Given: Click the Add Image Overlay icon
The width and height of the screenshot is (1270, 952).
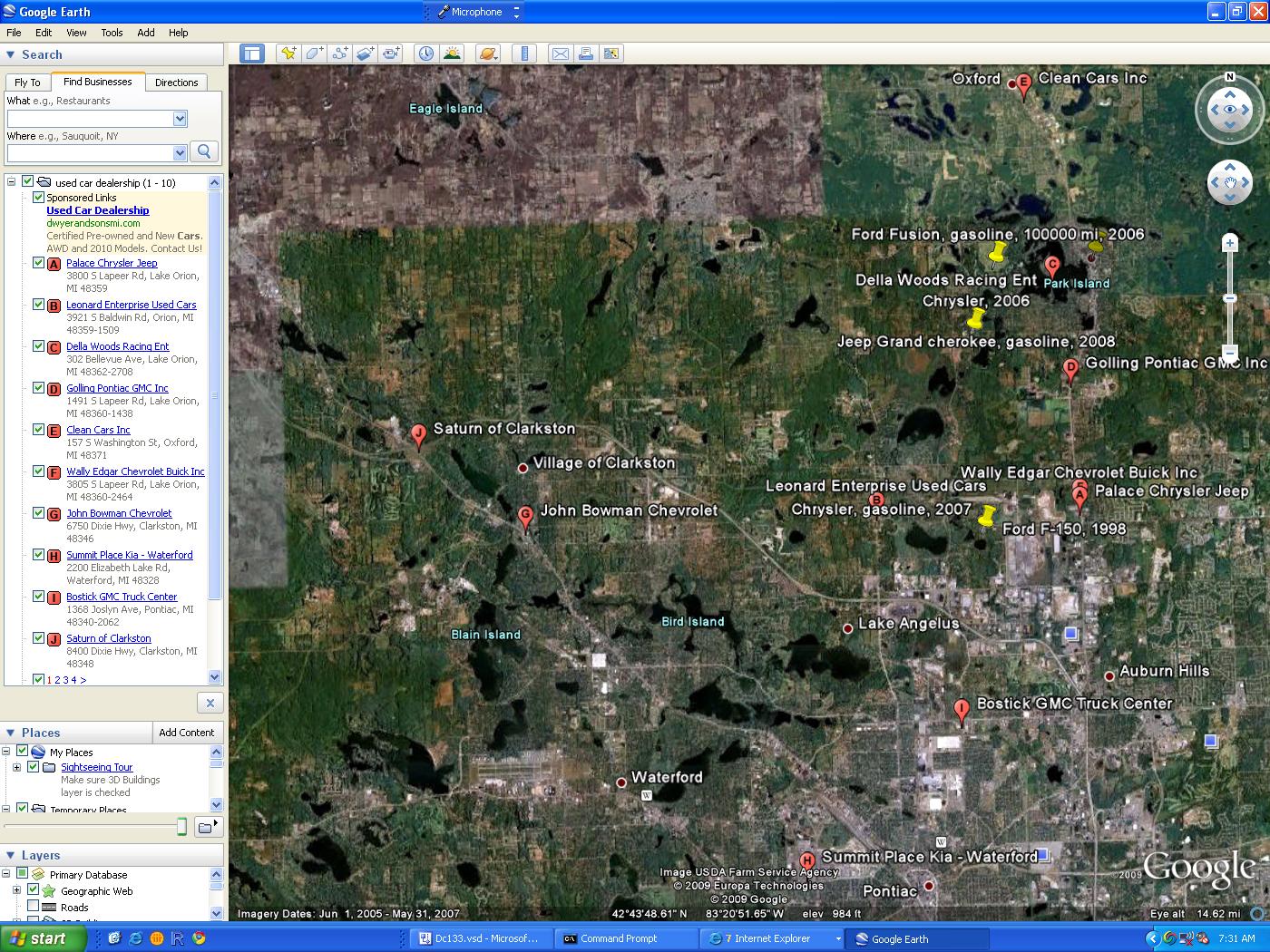Looking at the screenshot, I should (x=365, y=53).
